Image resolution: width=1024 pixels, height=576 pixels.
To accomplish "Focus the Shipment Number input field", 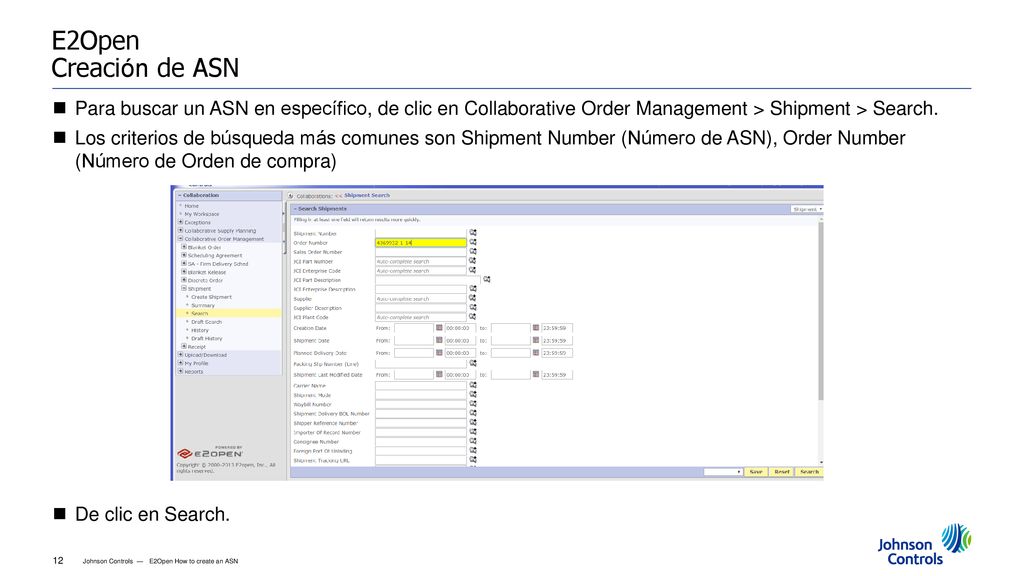I will [x=421, y=233].
